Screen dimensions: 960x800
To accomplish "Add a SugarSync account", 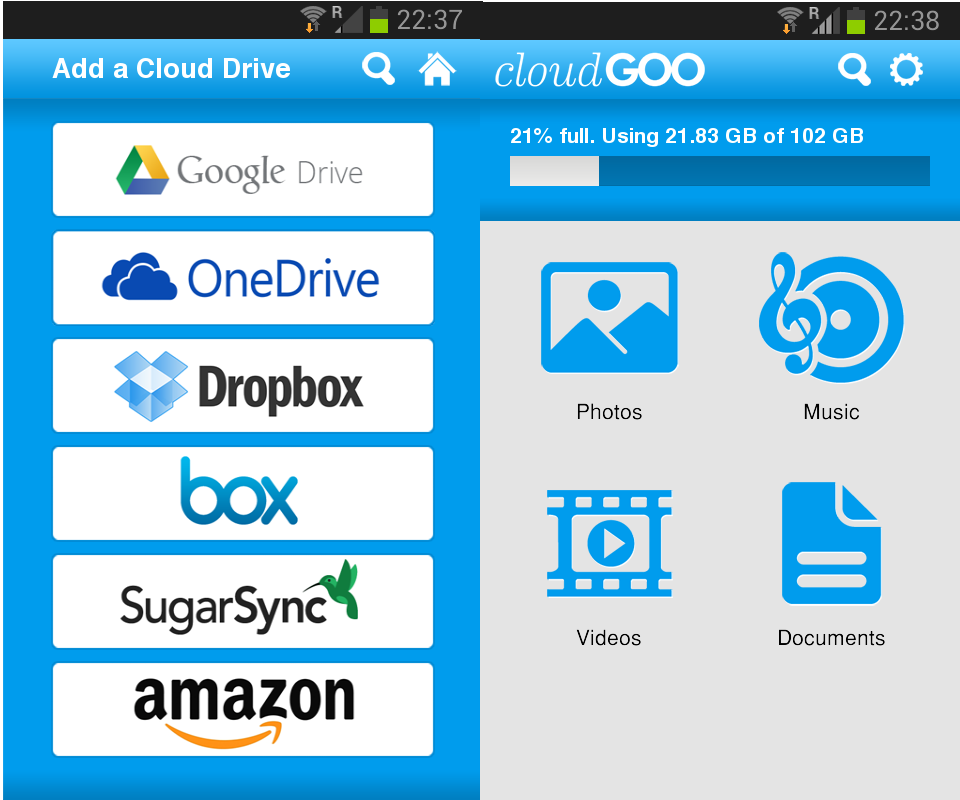I will pyautogui.click(x=243, y=602).
